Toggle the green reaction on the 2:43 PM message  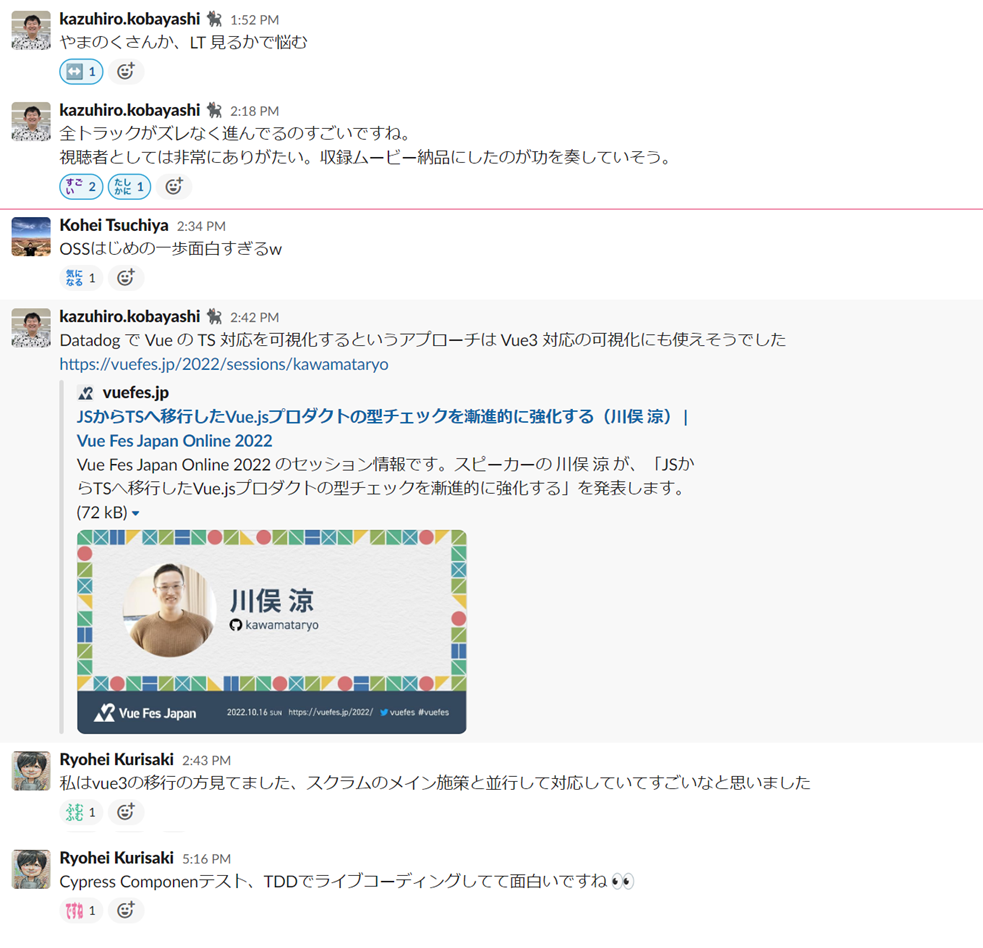coord(81,813)
